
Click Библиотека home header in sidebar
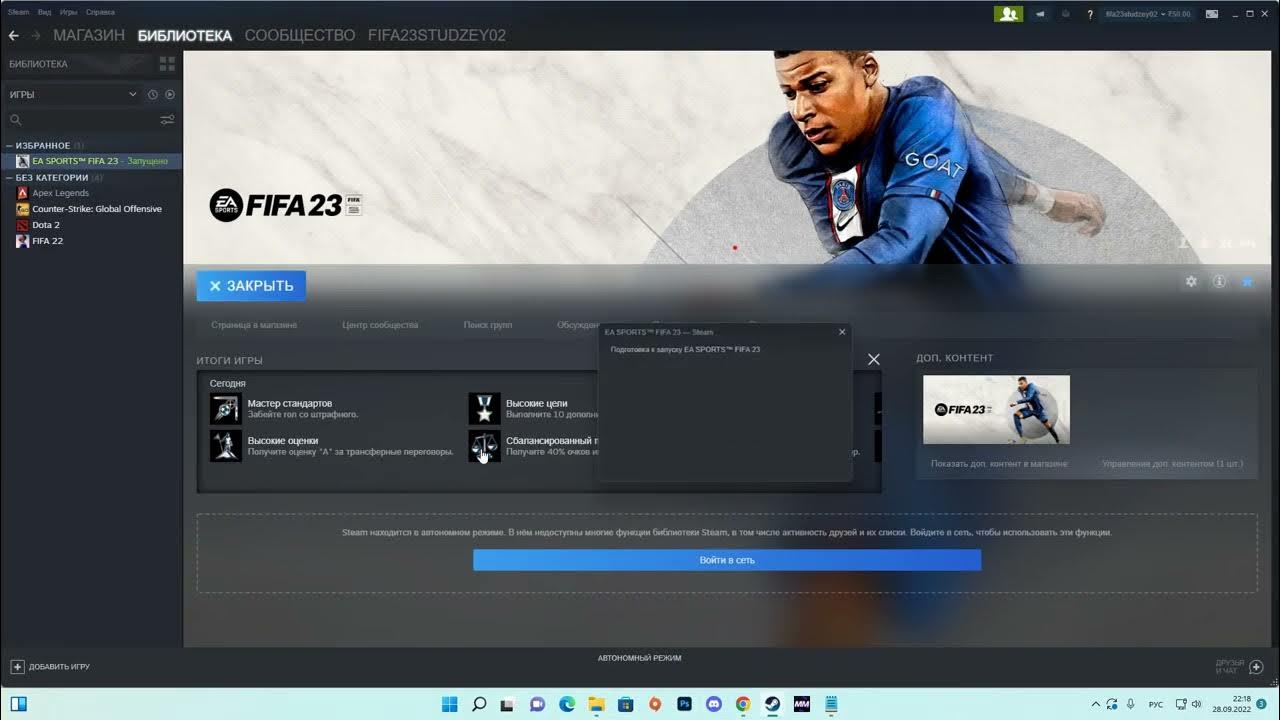[x=38, y=64]
